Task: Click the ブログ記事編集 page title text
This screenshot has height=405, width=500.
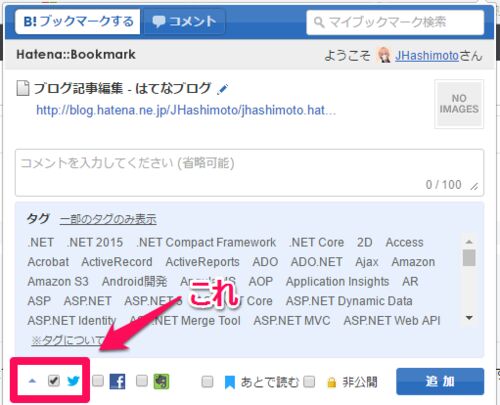Action: [122, 88]
